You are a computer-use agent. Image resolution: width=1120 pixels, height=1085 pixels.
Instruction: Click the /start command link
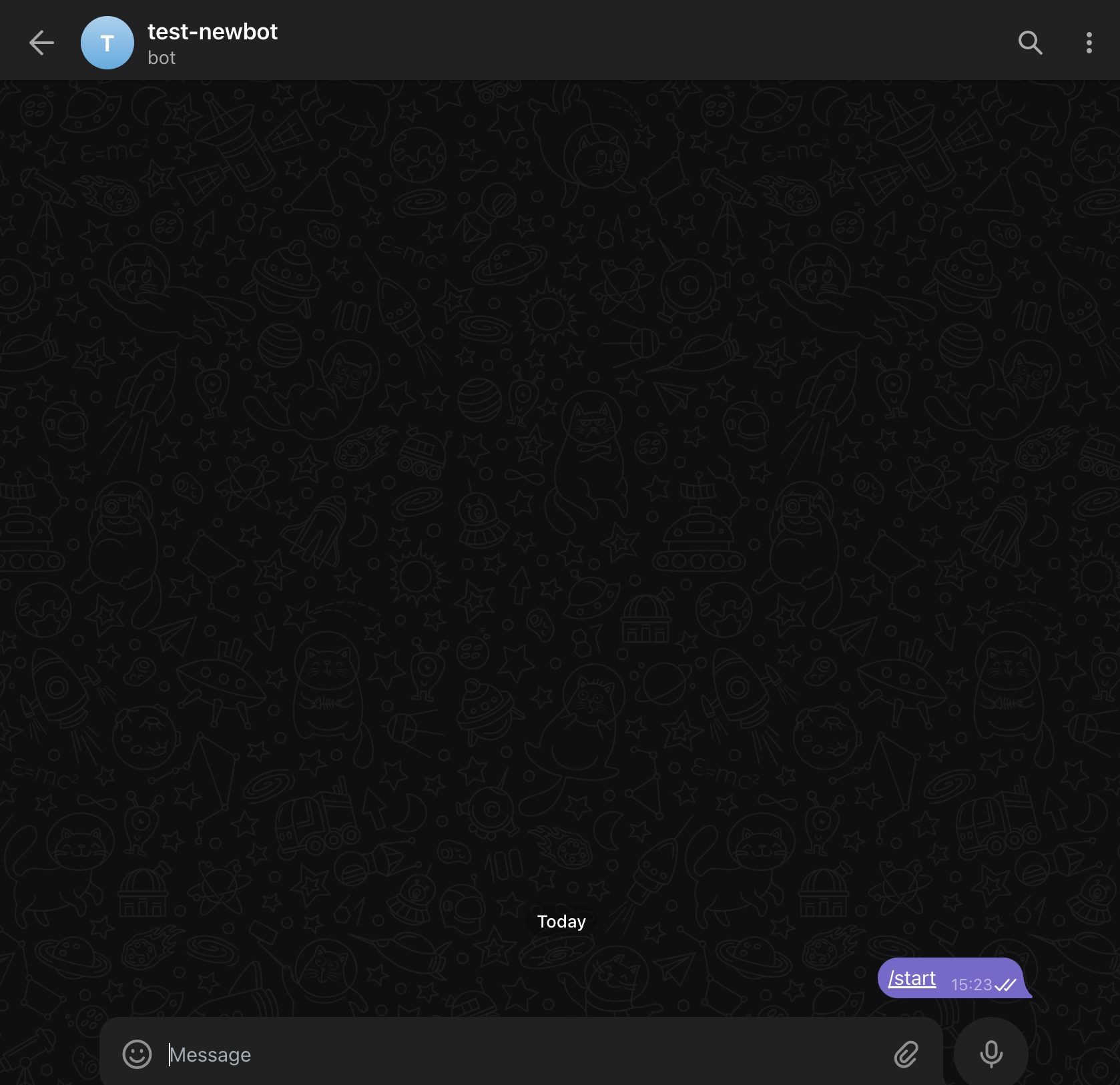point(912,978)
